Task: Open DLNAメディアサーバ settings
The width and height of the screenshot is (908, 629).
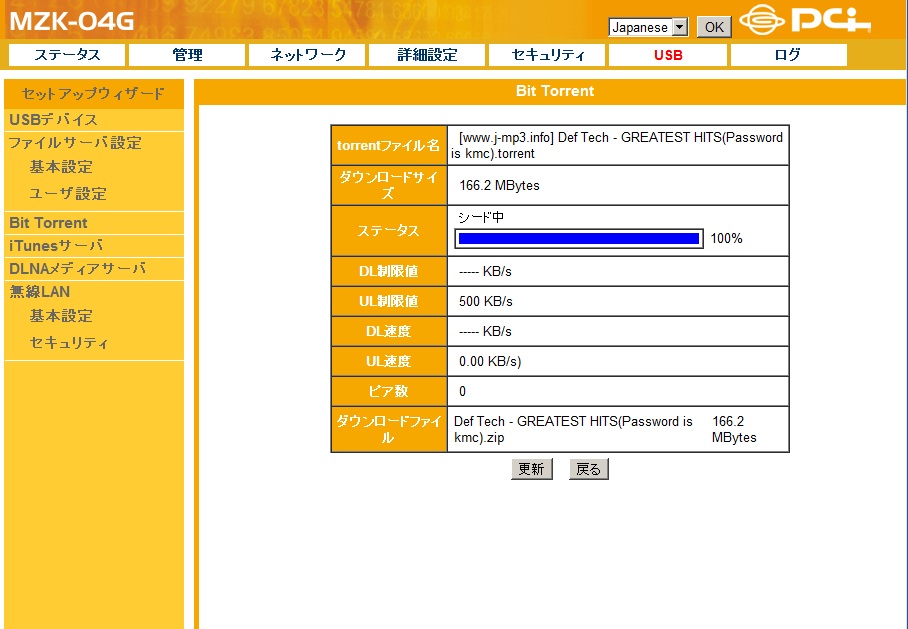Action: [x=77, y=269]
